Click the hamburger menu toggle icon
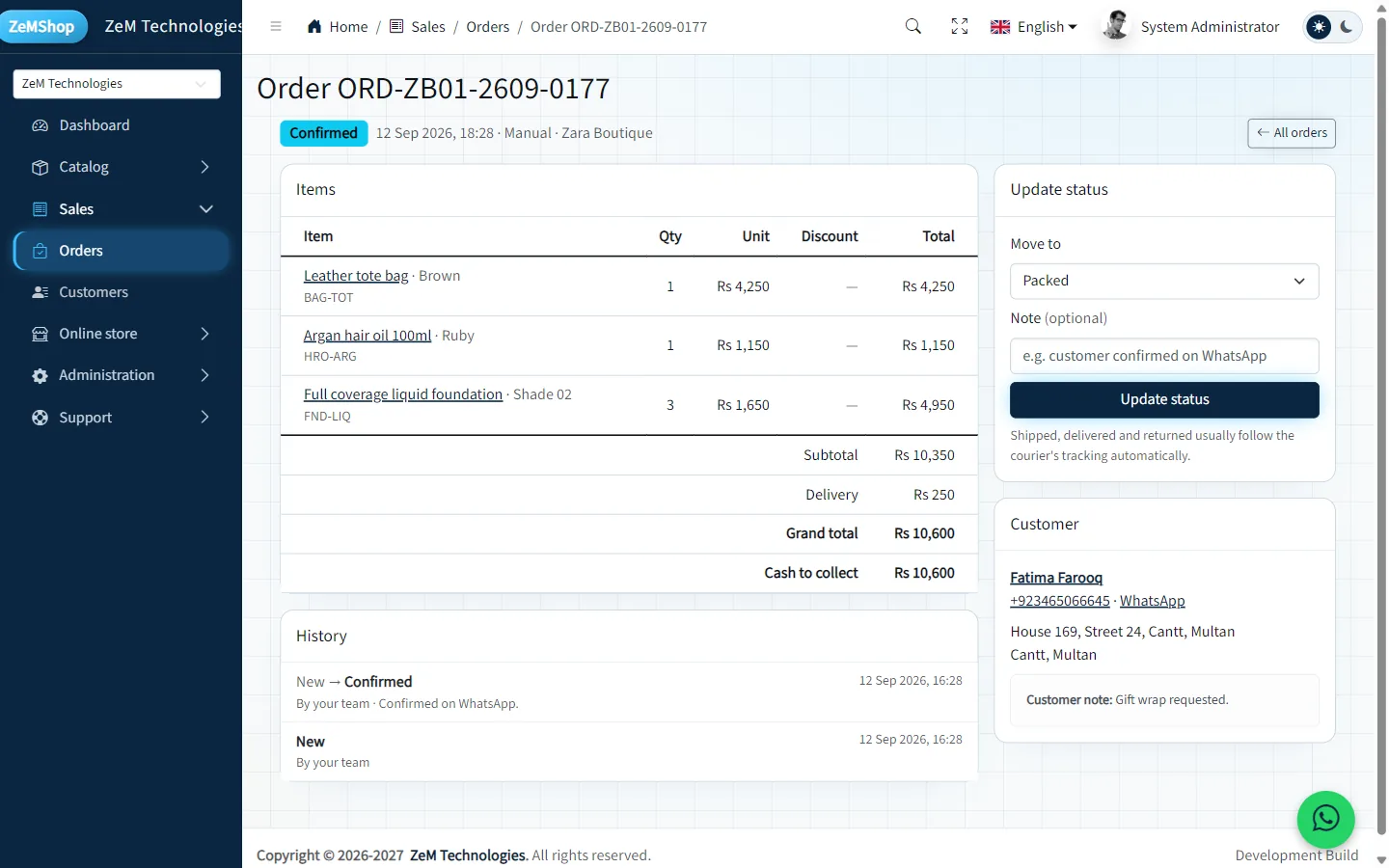 (276, 27)
